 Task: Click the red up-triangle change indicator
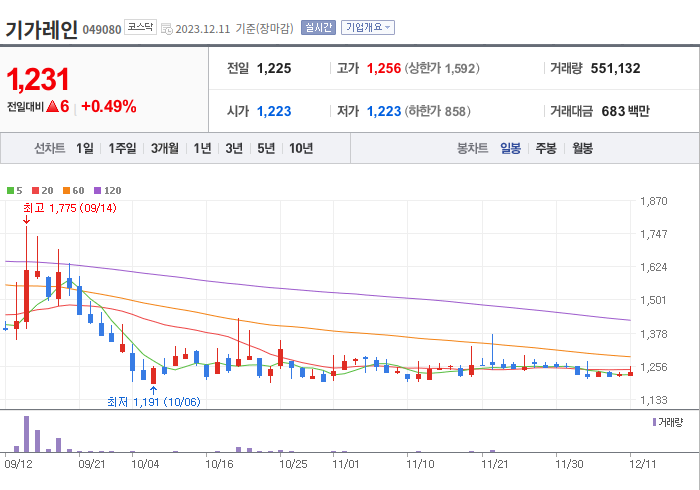click(x=52, y=106)
